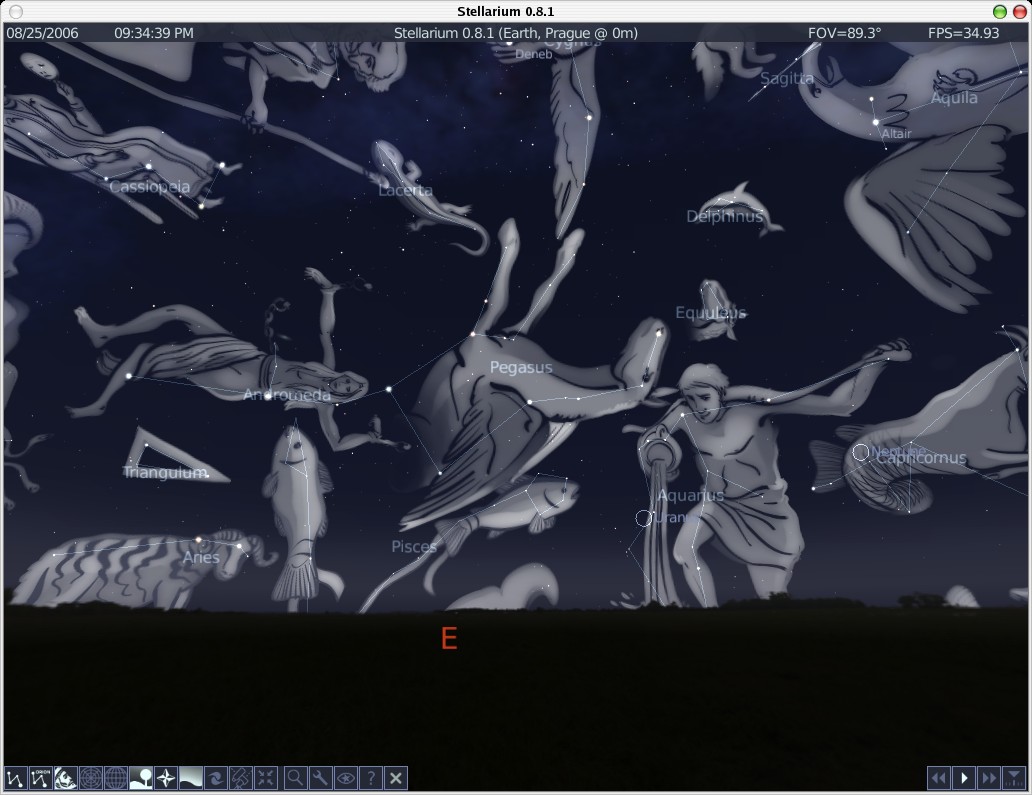
Task: Click the Andromeda constellation label
Action: pos(287,395)
